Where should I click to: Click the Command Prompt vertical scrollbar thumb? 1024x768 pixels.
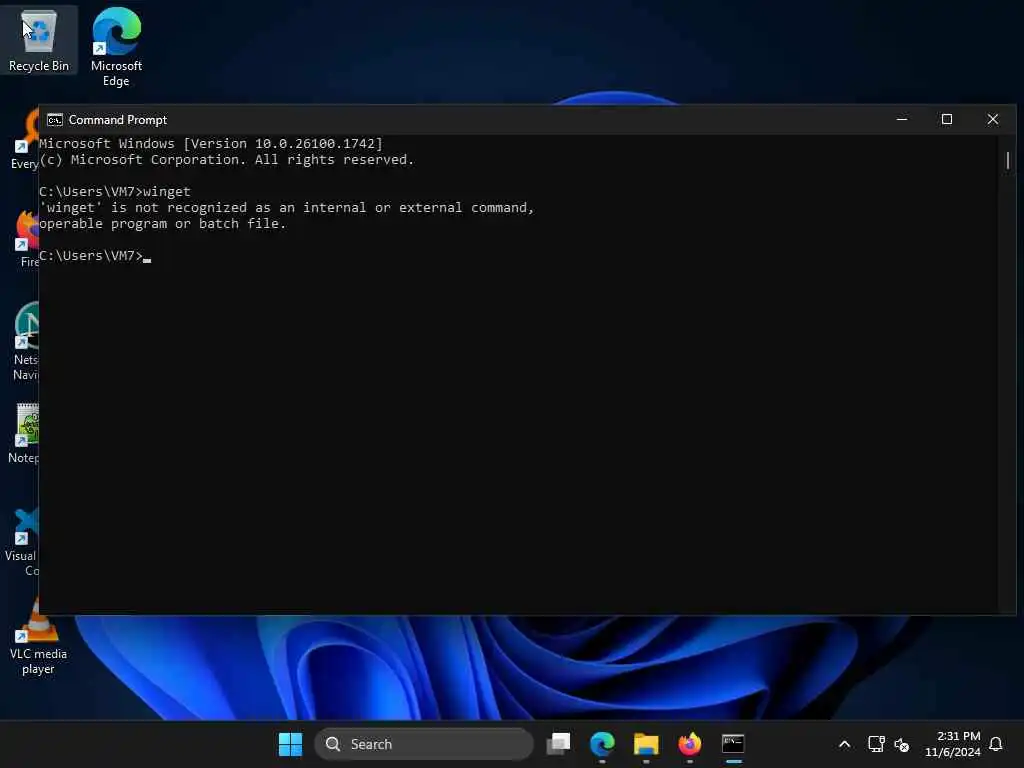[x=1008, y=160]
